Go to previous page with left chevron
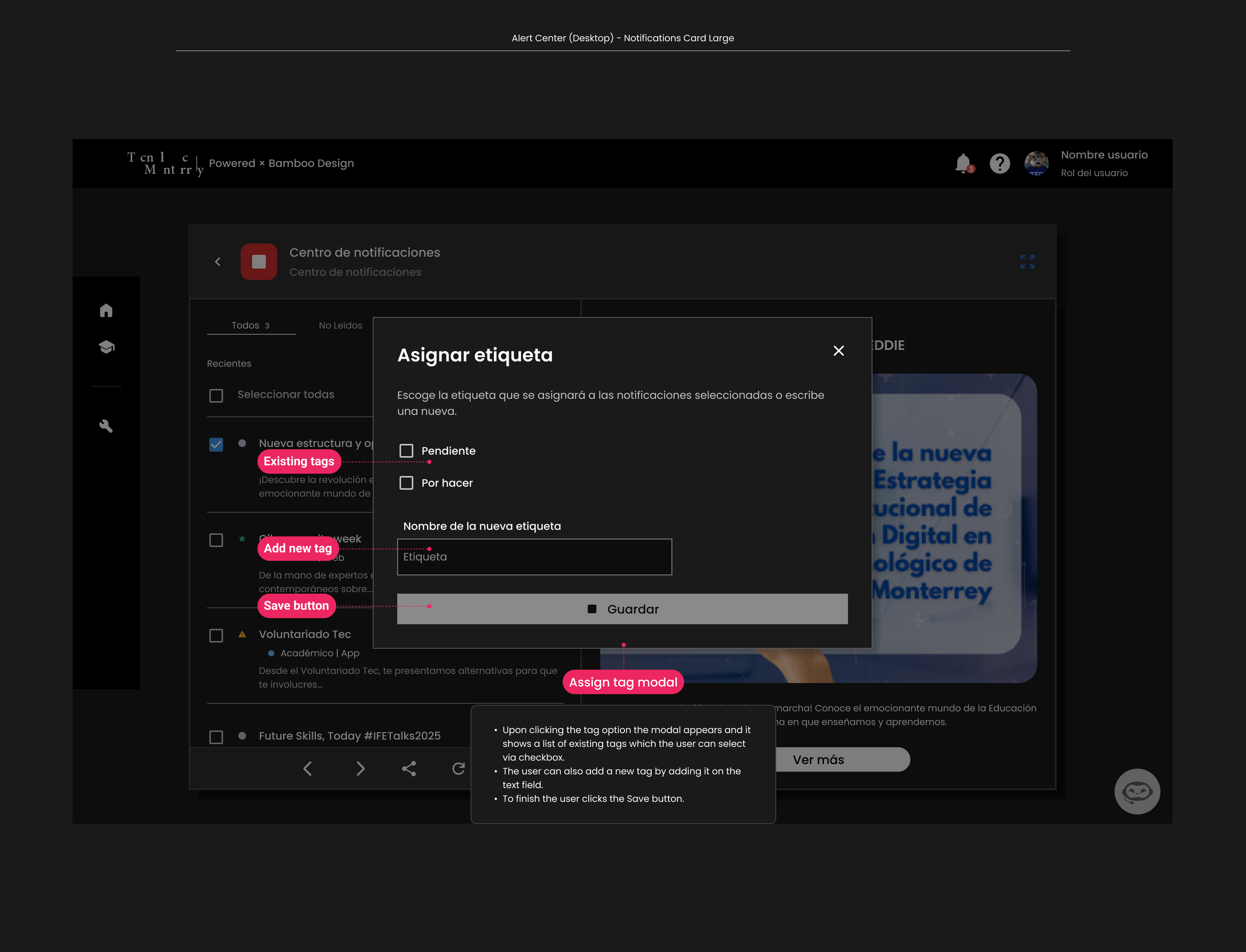Image resolution: width=1246 pixels, height=952 pixels. point(307,769)
